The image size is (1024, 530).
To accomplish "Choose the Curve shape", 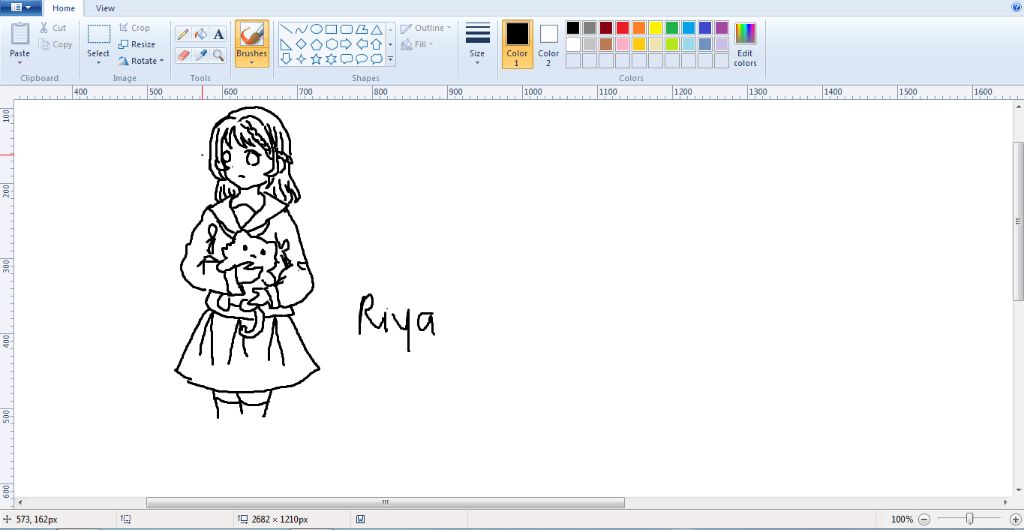I will pyautogui.click(x=301, y=29).
